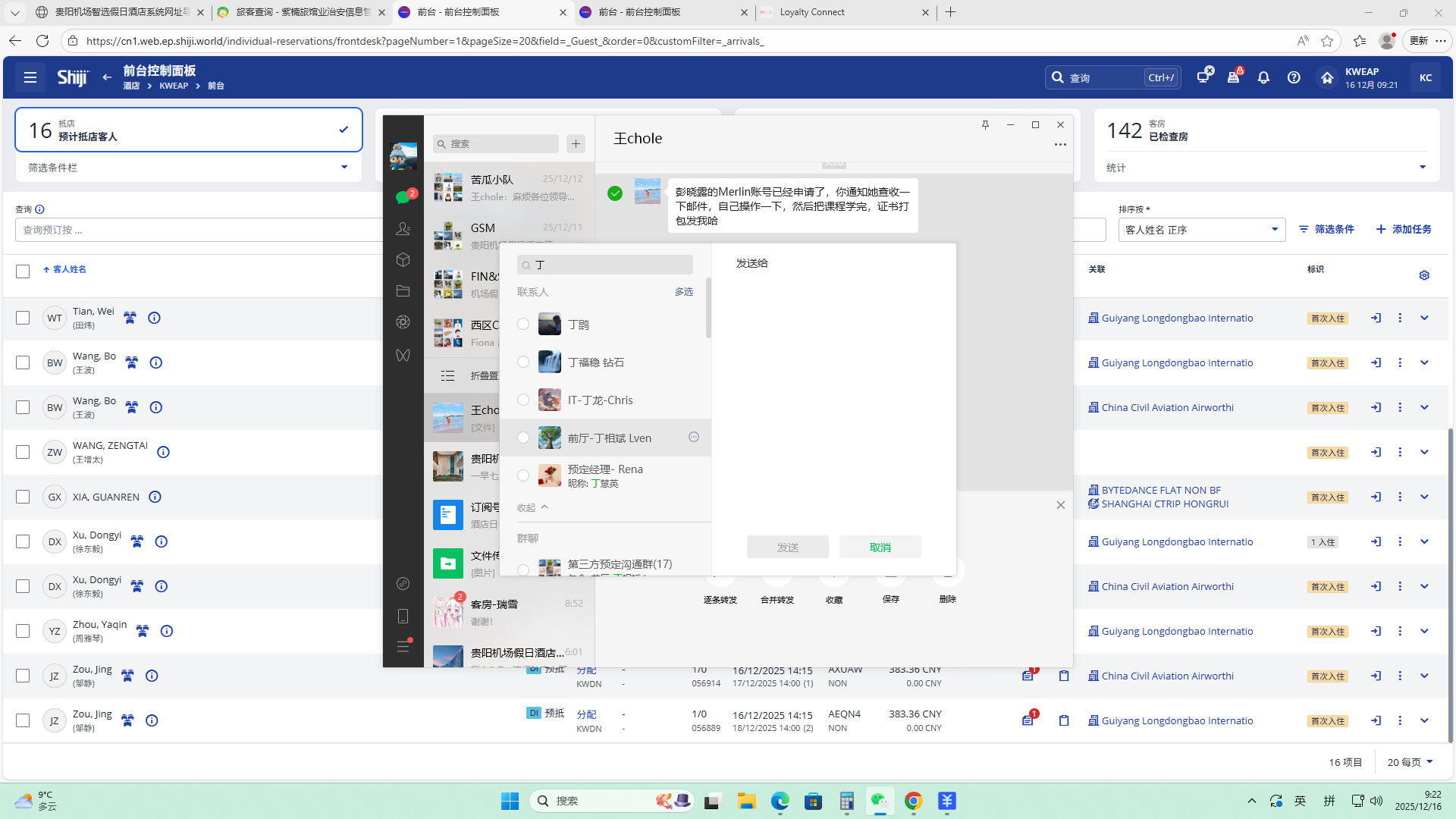Expand the 筛选条件栏 dropdown
Image resolution: width=1456 pixels, height=819 pixels.
pos(344,168)
